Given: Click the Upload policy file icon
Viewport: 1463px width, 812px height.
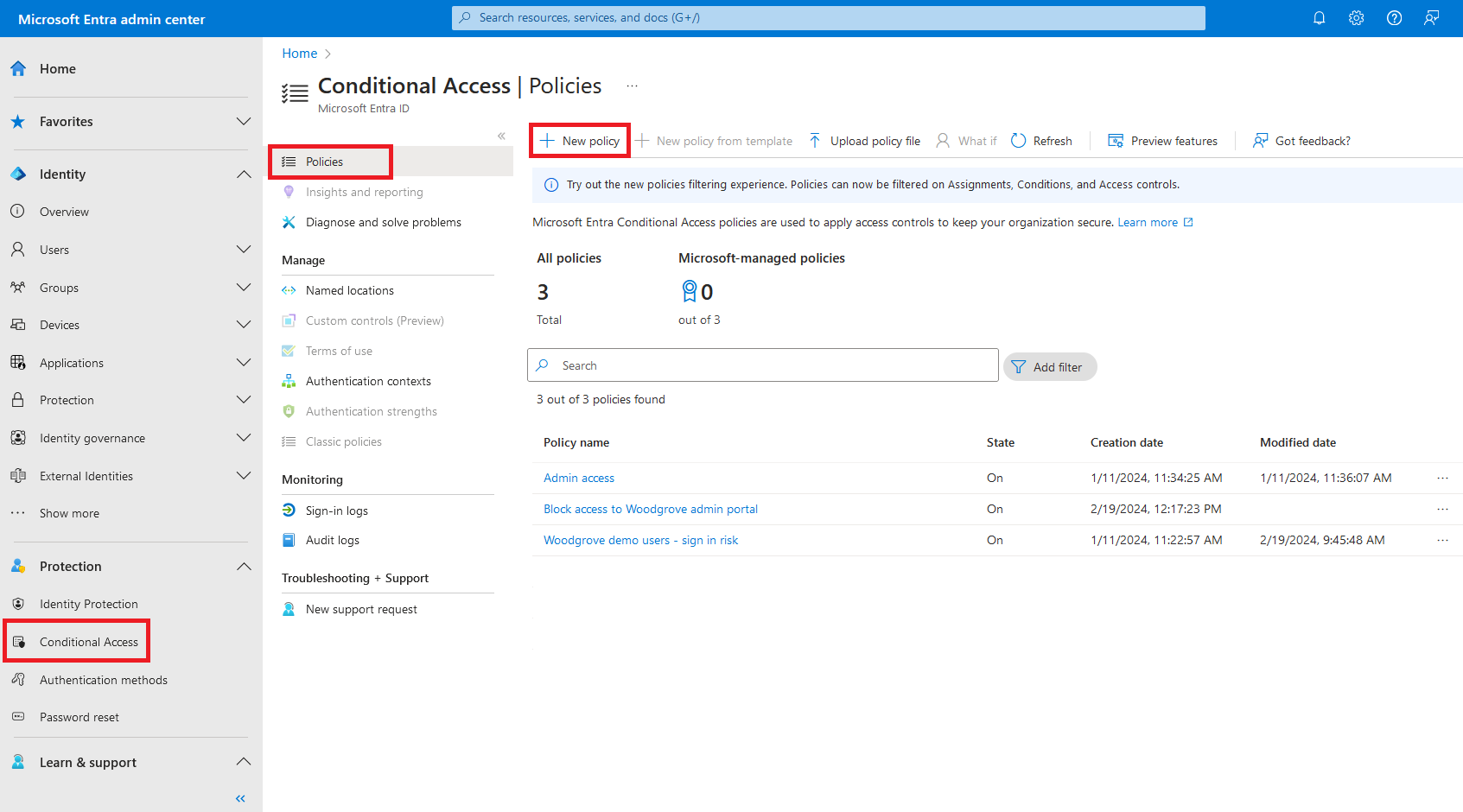Looking at the screenshot, I should coord(815,141).
